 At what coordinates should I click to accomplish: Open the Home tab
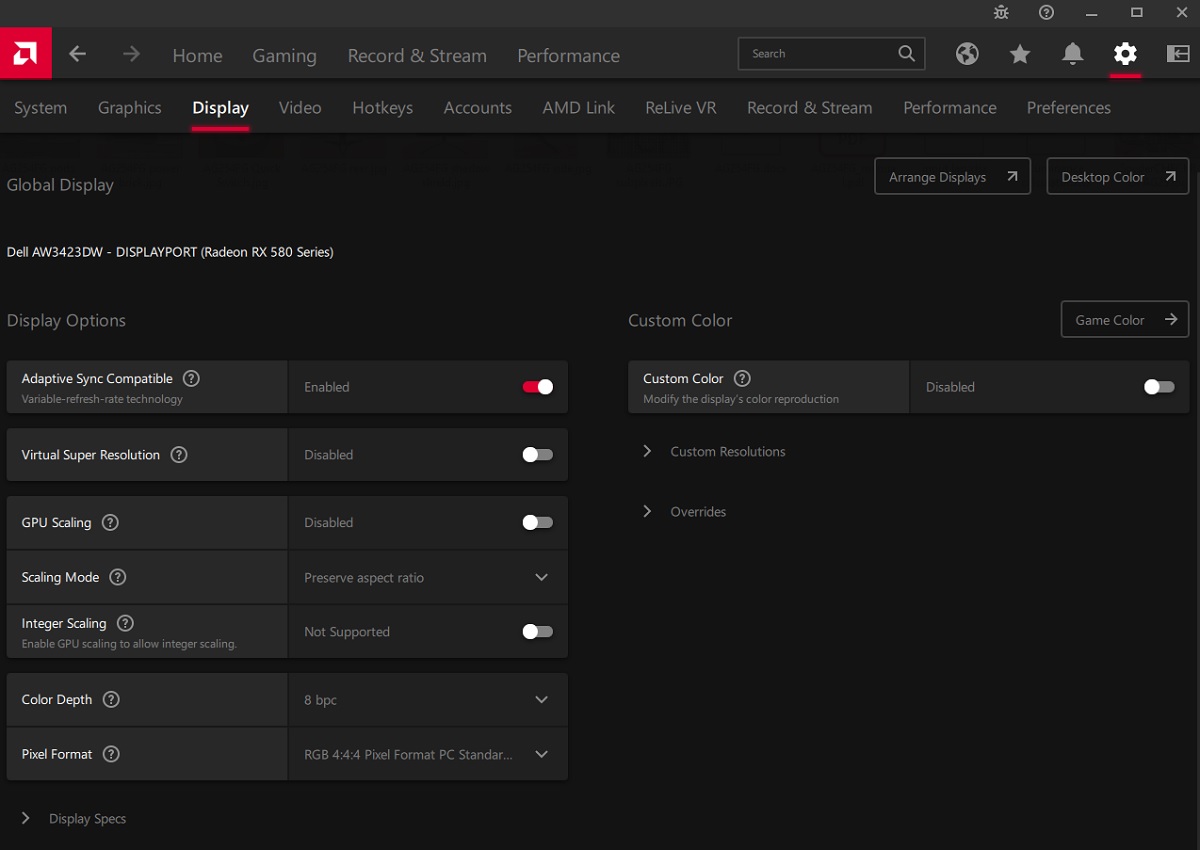[x=197, y=56]
